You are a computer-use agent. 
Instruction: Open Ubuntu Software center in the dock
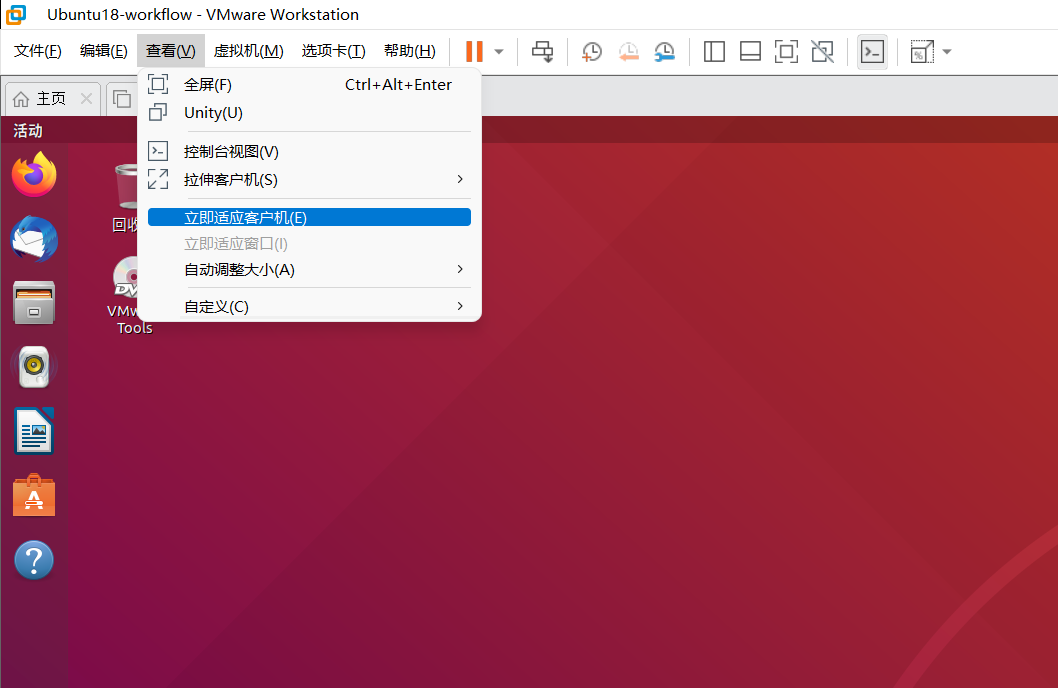[x=34, y=496]
